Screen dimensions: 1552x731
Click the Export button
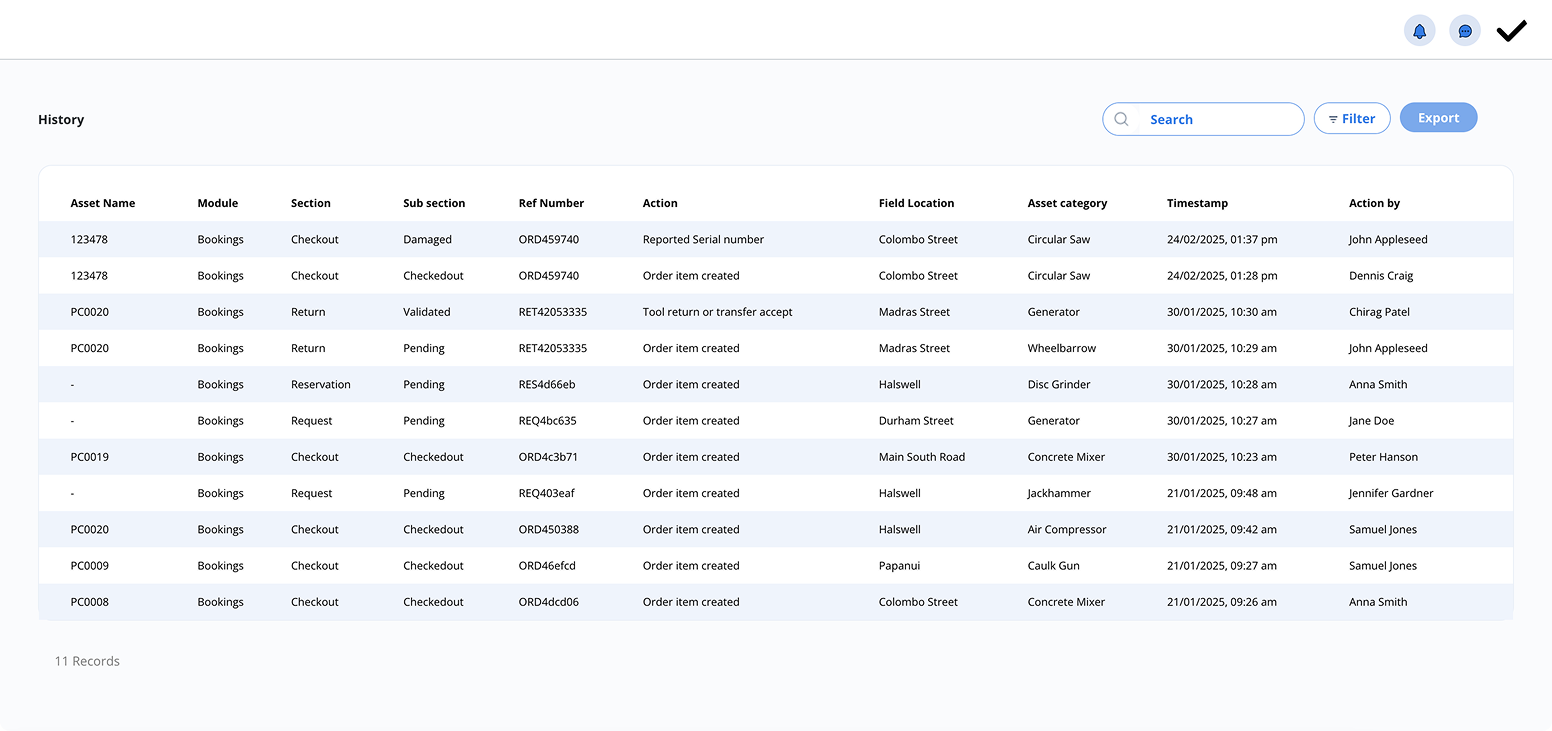[x=1438, y=118]
